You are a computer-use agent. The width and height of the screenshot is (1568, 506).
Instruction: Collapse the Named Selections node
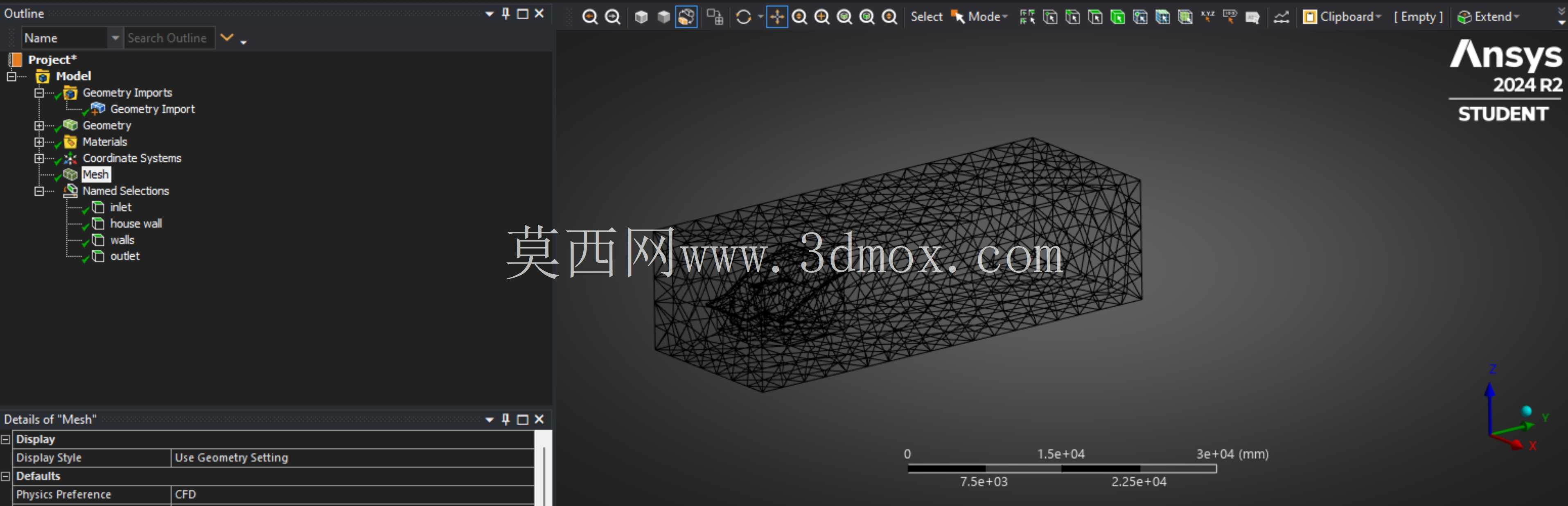(x=39, y=191)
